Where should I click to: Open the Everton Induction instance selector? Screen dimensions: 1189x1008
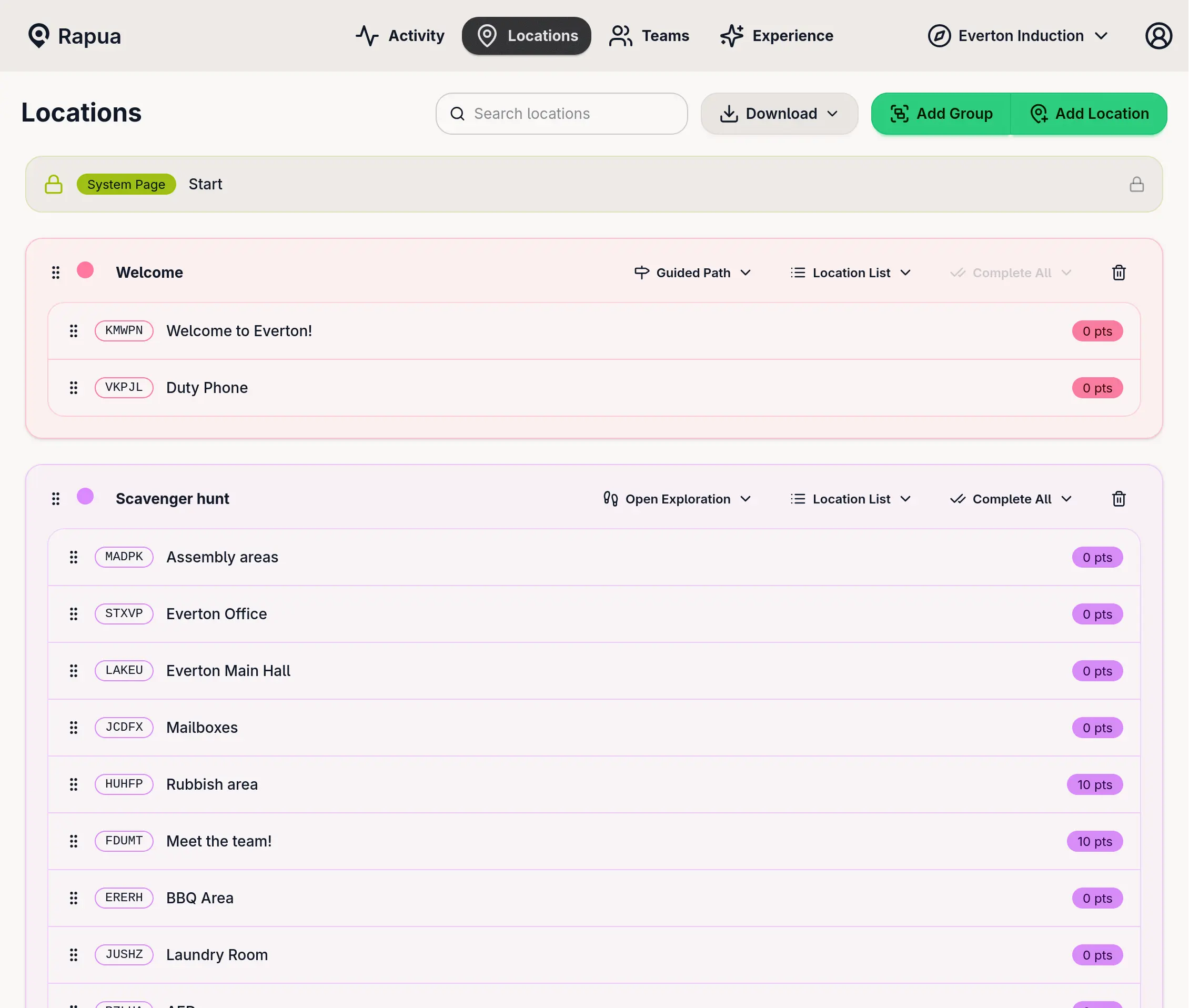(x=1018, y=36)
